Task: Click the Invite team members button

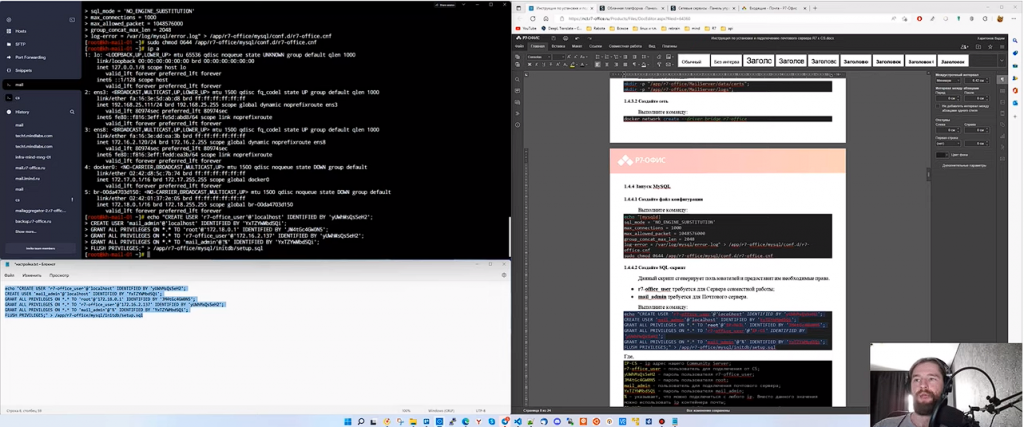Action: click(x=40, y=248)
